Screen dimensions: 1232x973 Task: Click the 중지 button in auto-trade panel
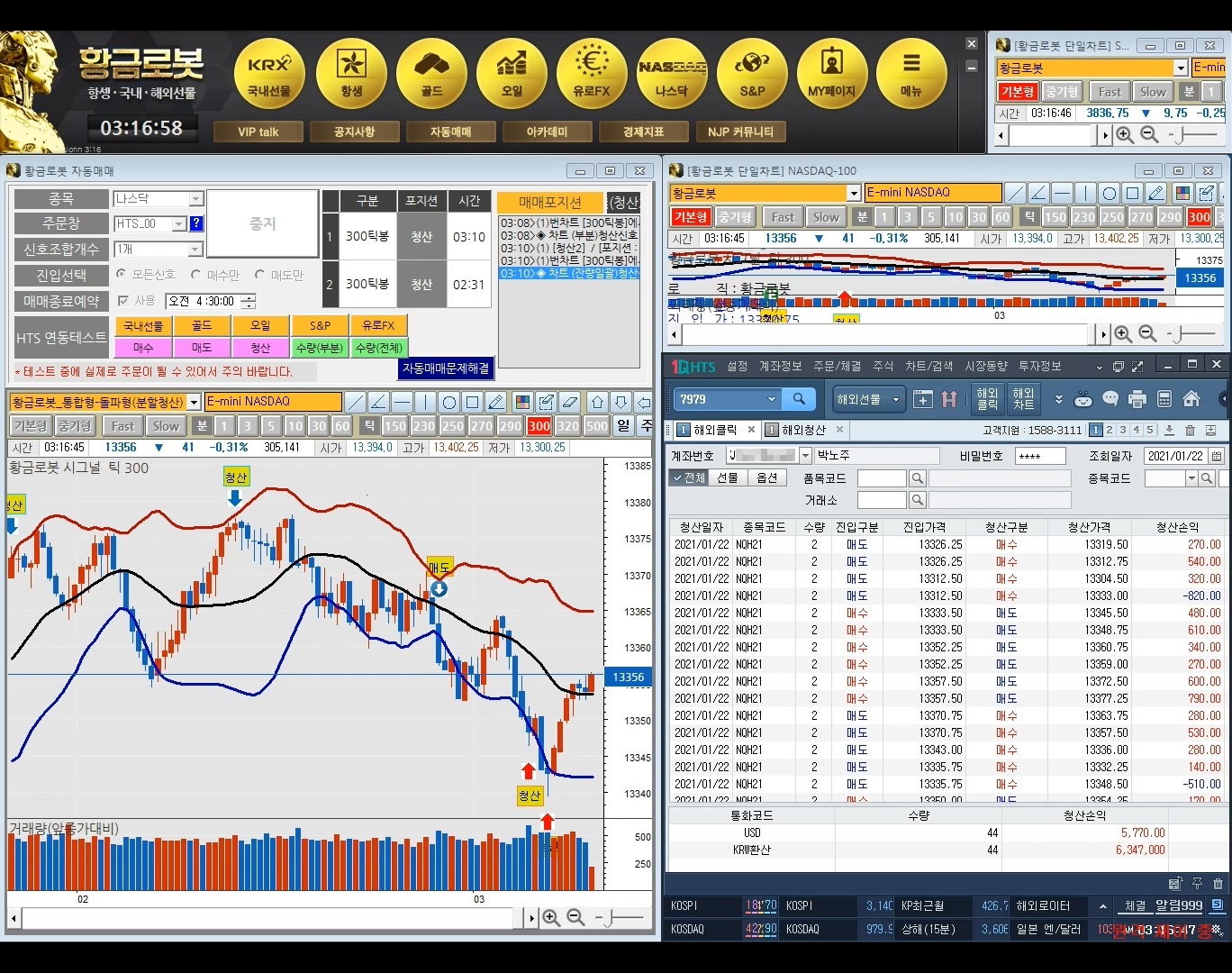point(262,224)
